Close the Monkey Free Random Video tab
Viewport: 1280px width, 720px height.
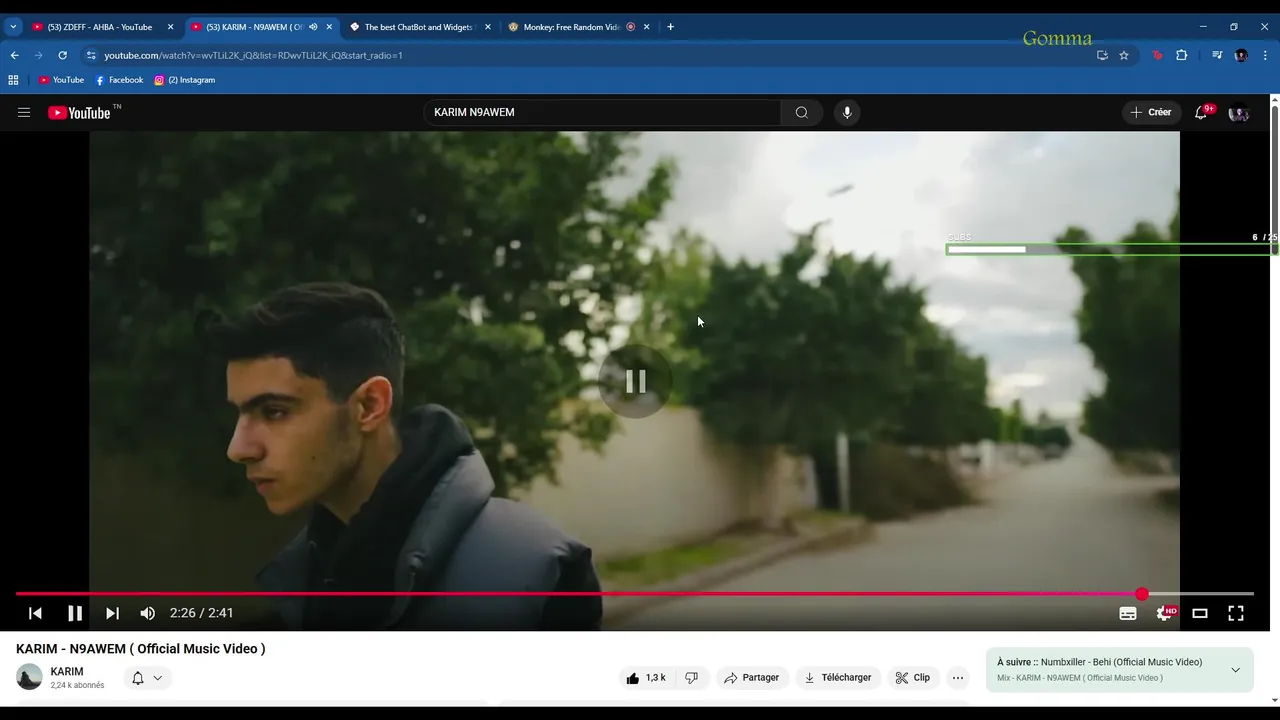(647, 27)
